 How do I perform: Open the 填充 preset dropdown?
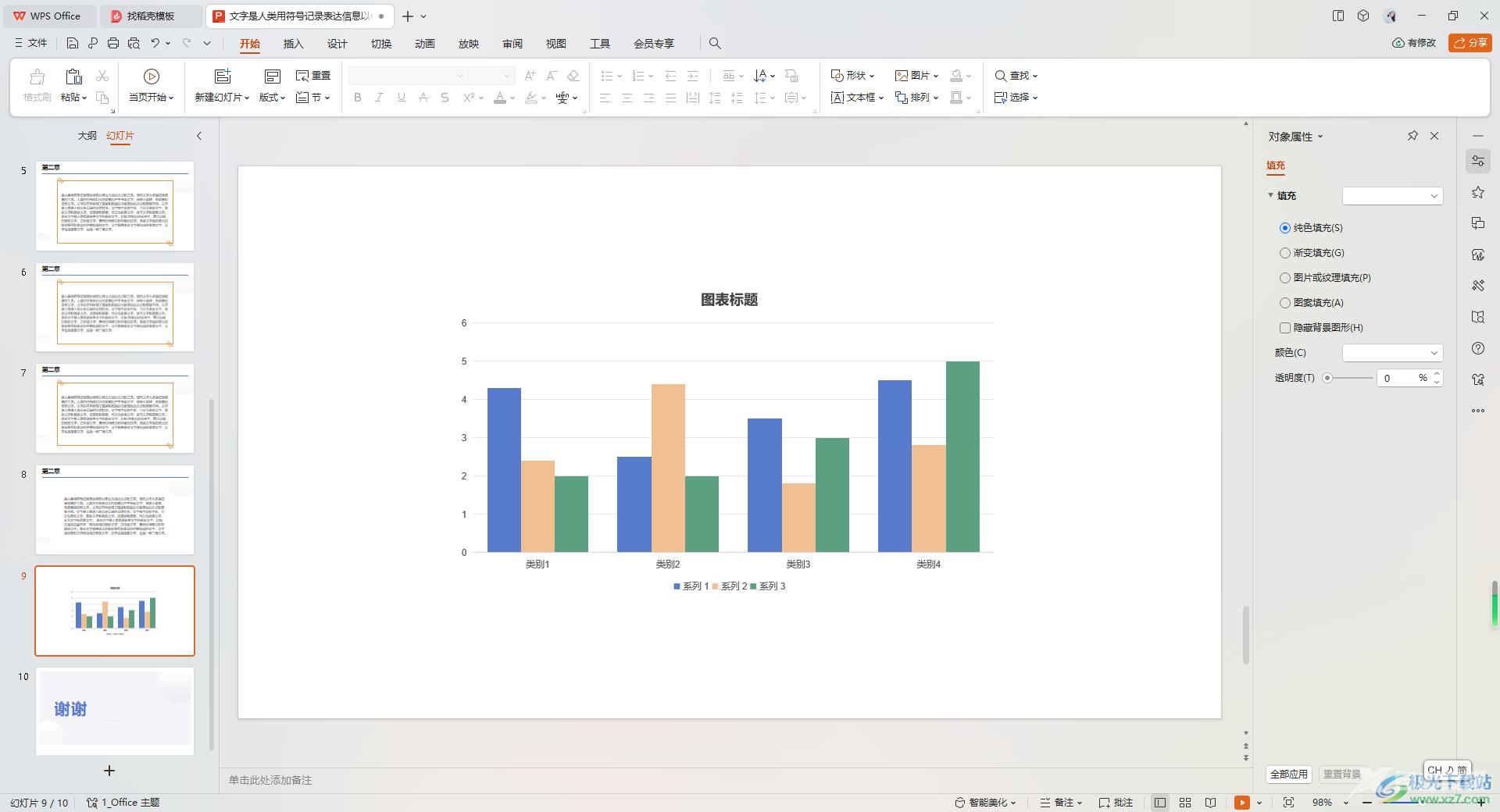(1392, 196)
